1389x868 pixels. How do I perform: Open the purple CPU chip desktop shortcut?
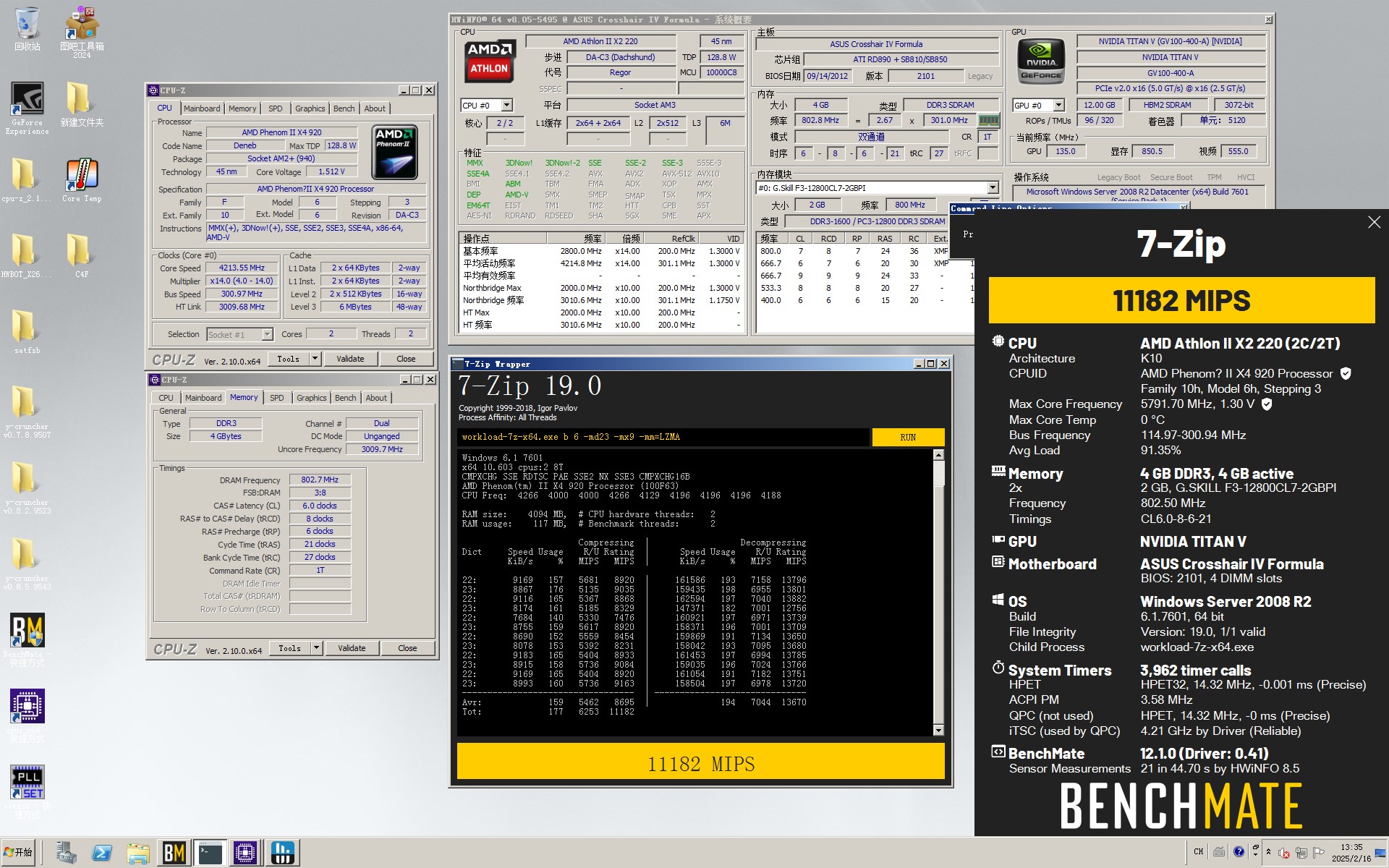[x=27, y=715]
